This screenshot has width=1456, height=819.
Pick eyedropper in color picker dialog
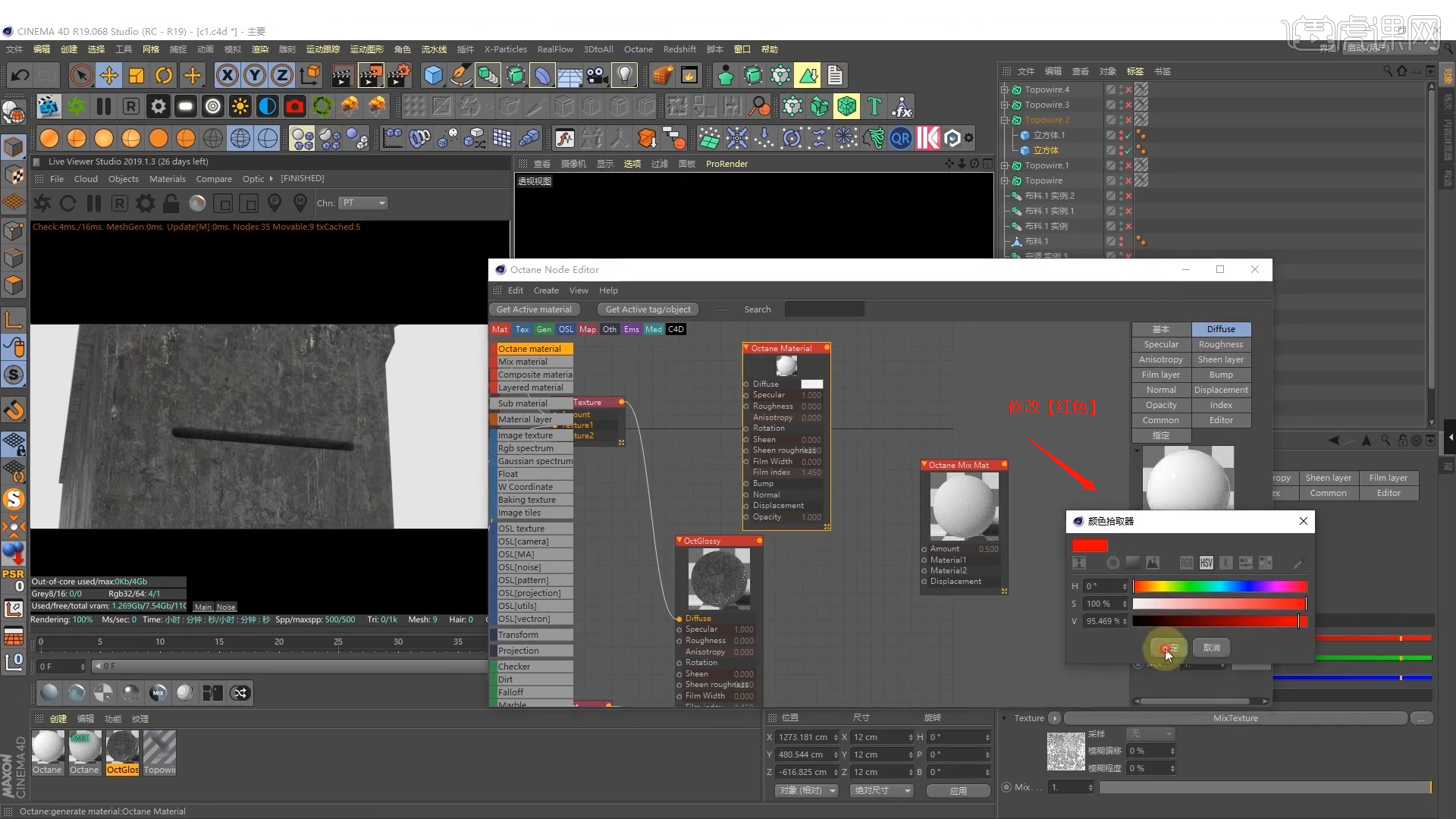click(x=1298, y=563)
